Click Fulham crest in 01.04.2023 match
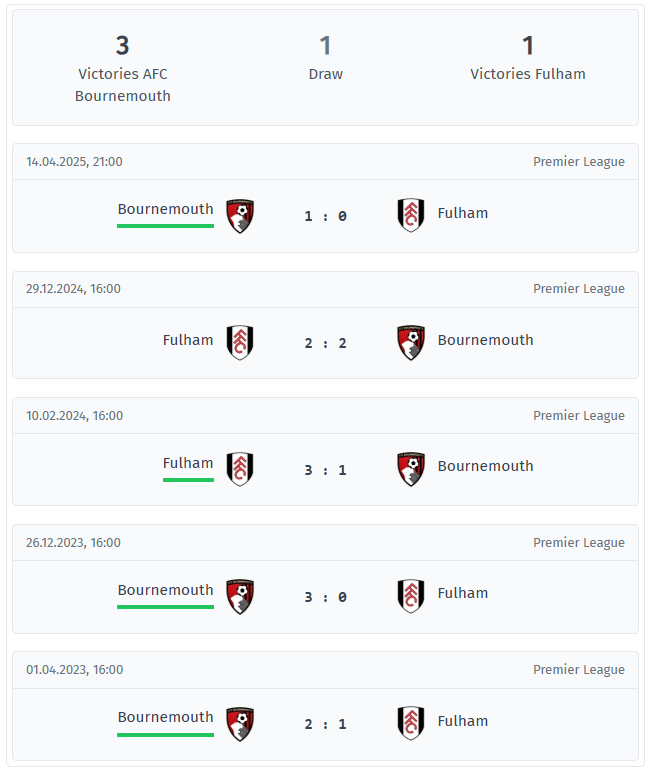 pos(410,723)
